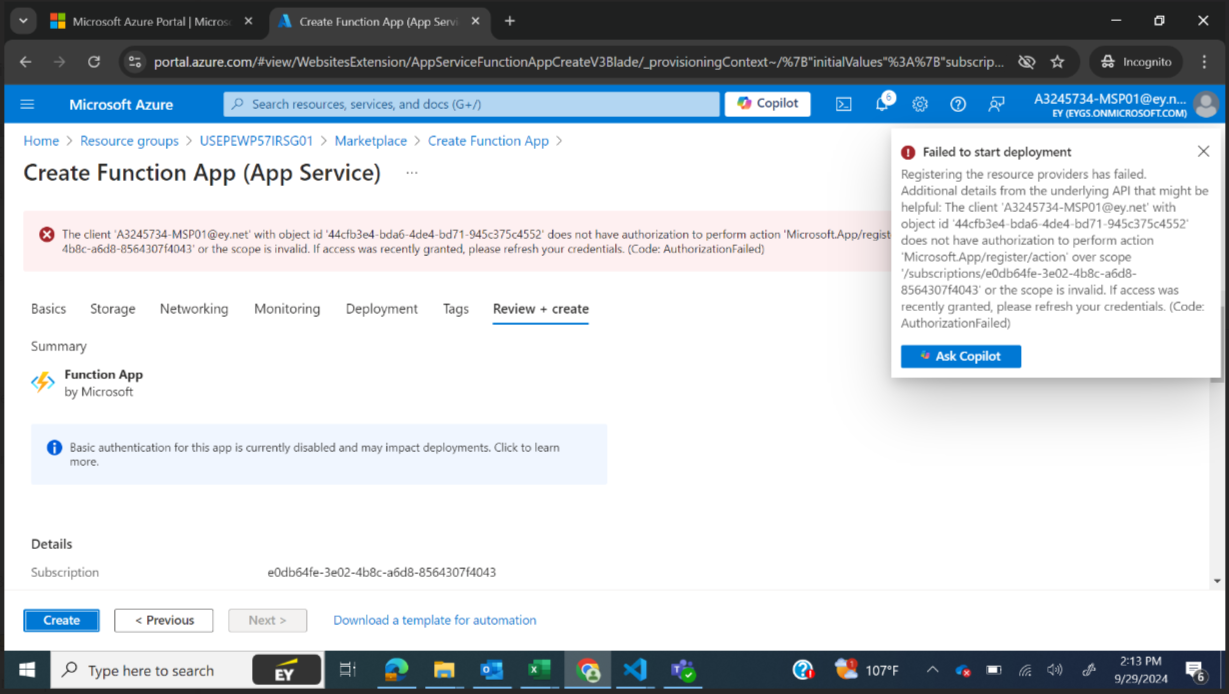The width and height of the screenshot is (1229, 694).
Task: Switch to the Storage tab
Action: (x=112, y=309)
